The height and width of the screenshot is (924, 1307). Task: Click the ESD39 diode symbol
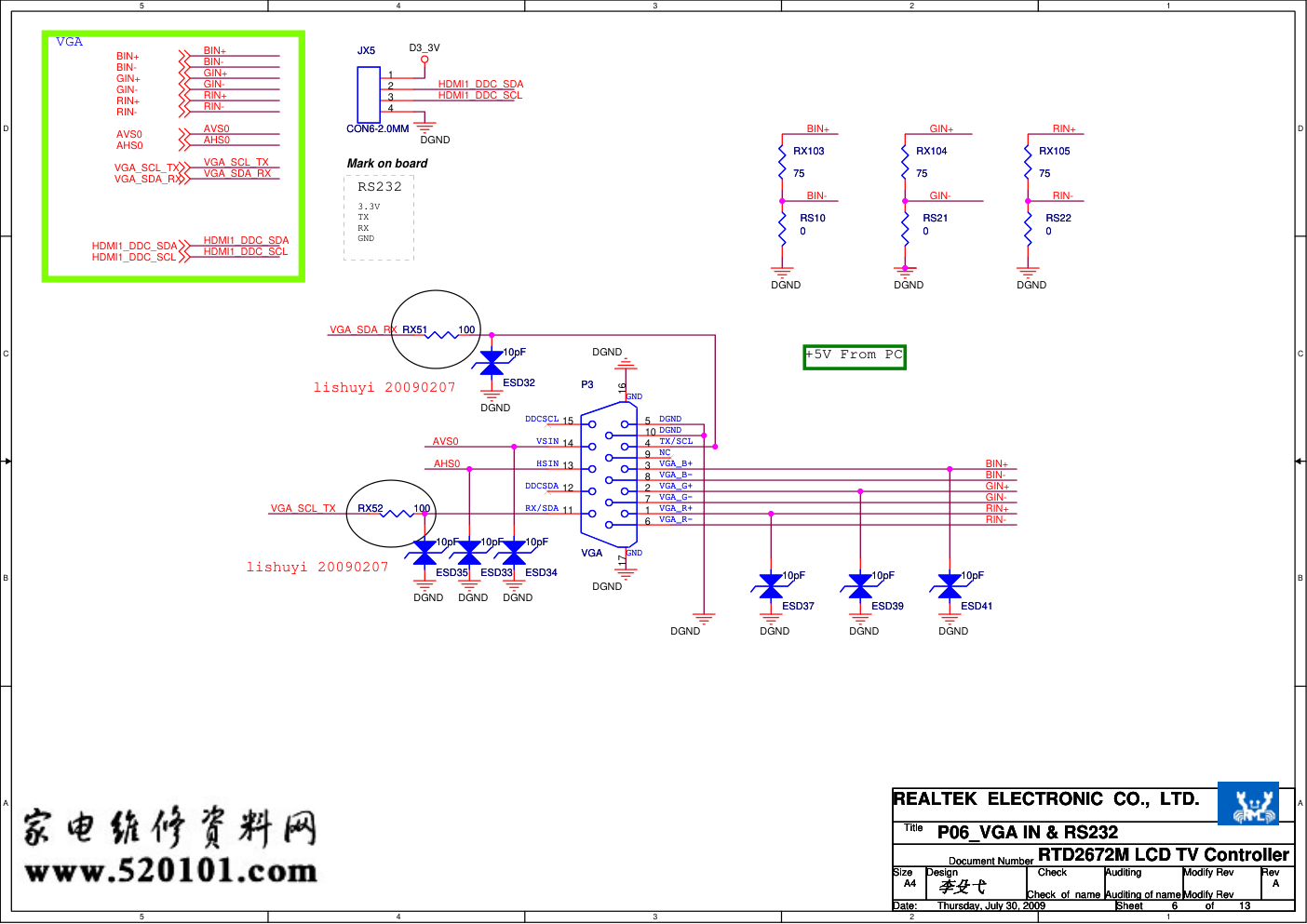tap(860, 586)
